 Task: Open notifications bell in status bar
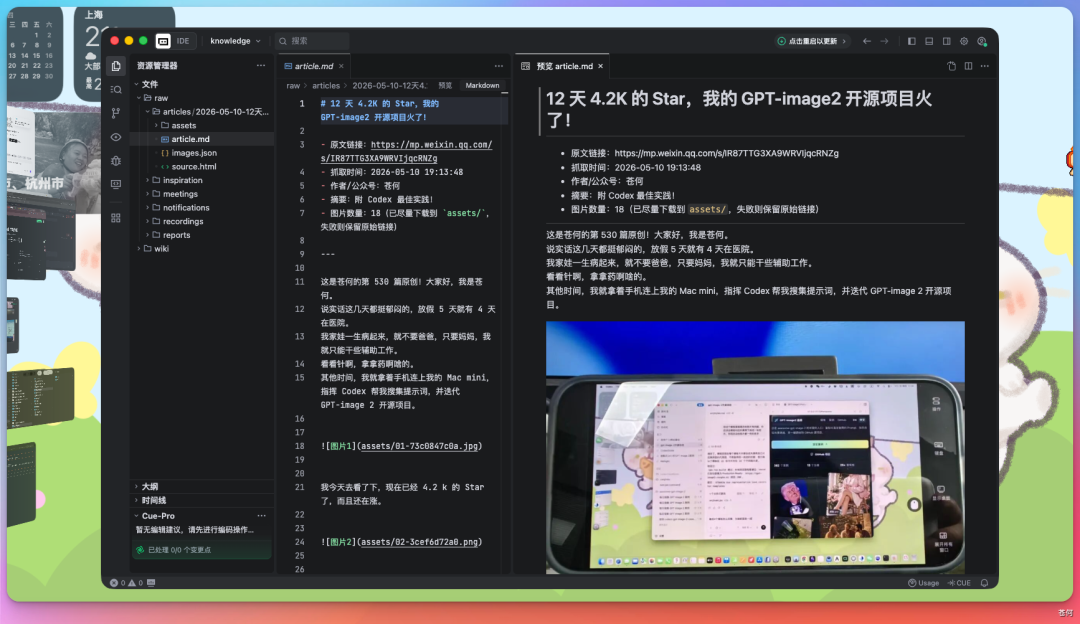click(x=985, y=583)
